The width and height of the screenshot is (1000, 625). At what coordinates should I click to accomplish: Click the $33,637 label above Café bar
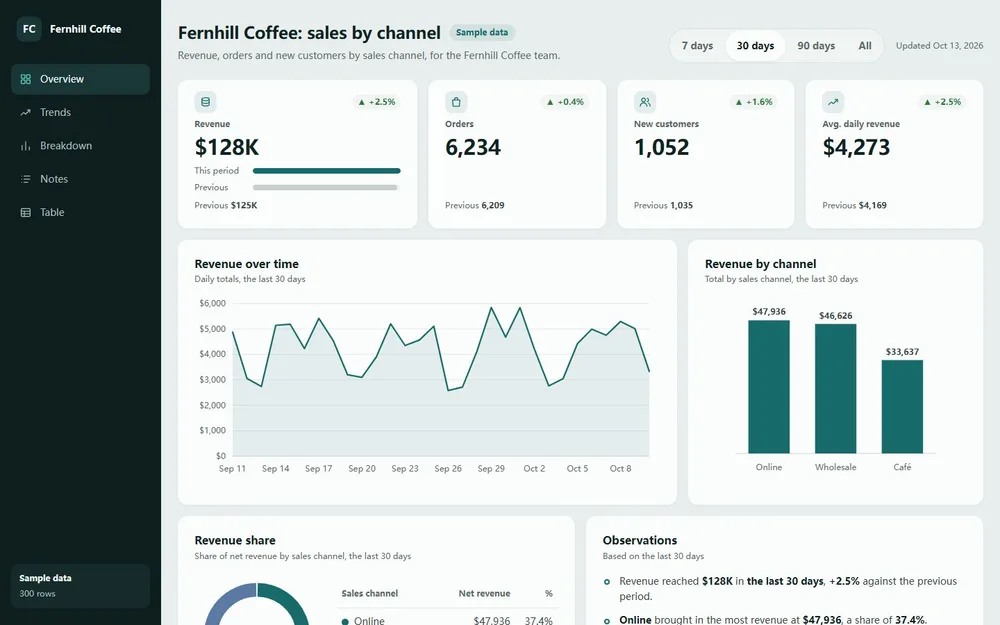click(902, 352)
